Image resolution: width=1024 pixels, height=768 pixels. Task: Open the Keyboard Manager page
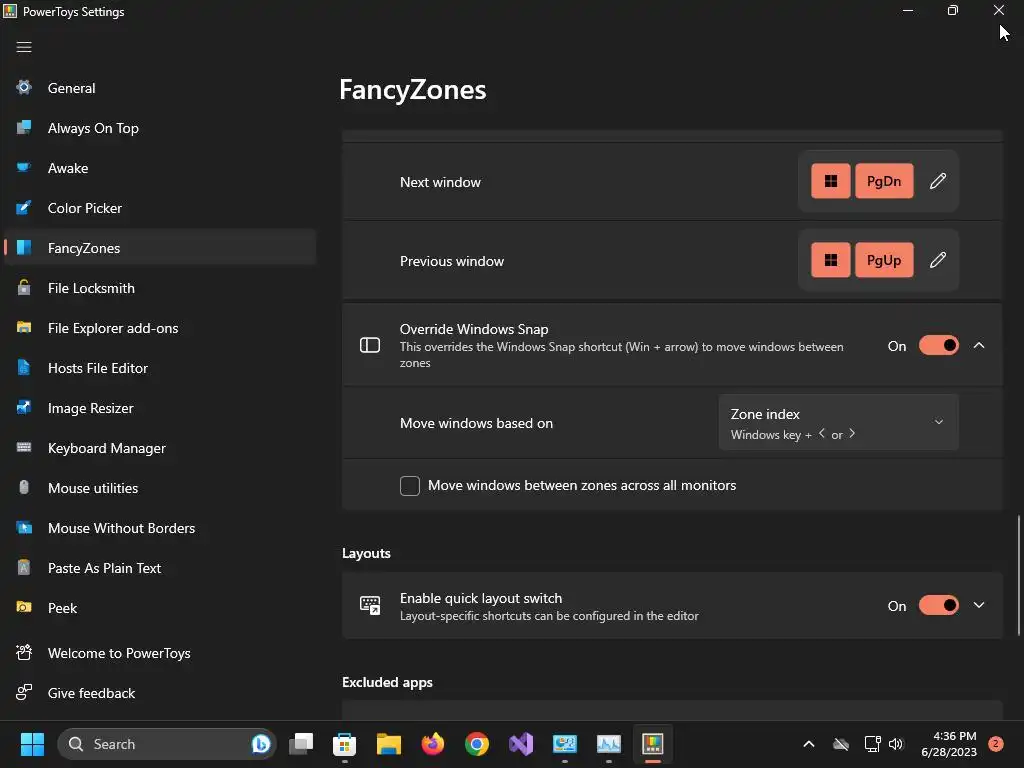(x=160, y=448)
